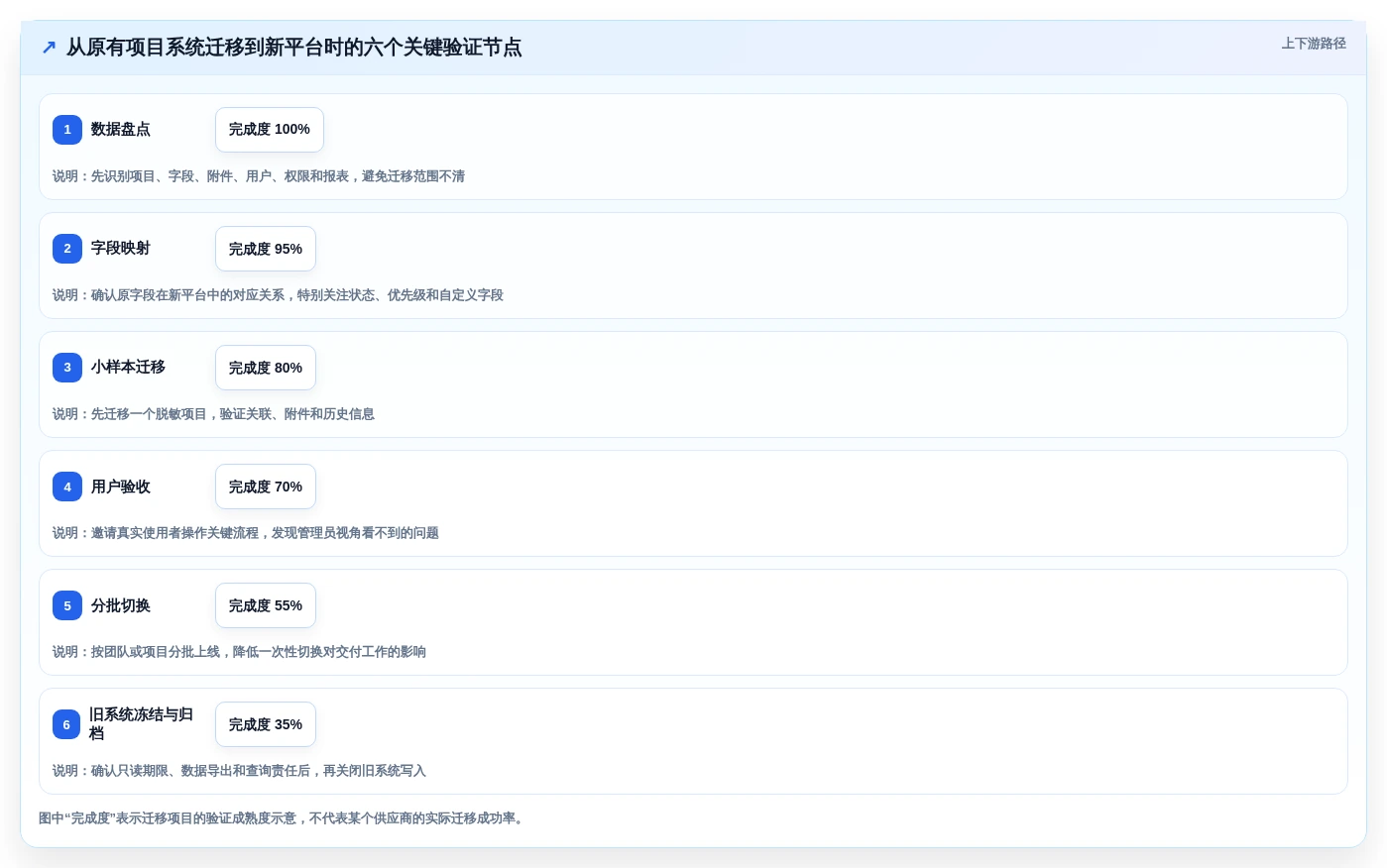1387x868 pixels.
Task: Click the description starting 说明：确认原字段
Action: tap(278, 295)
